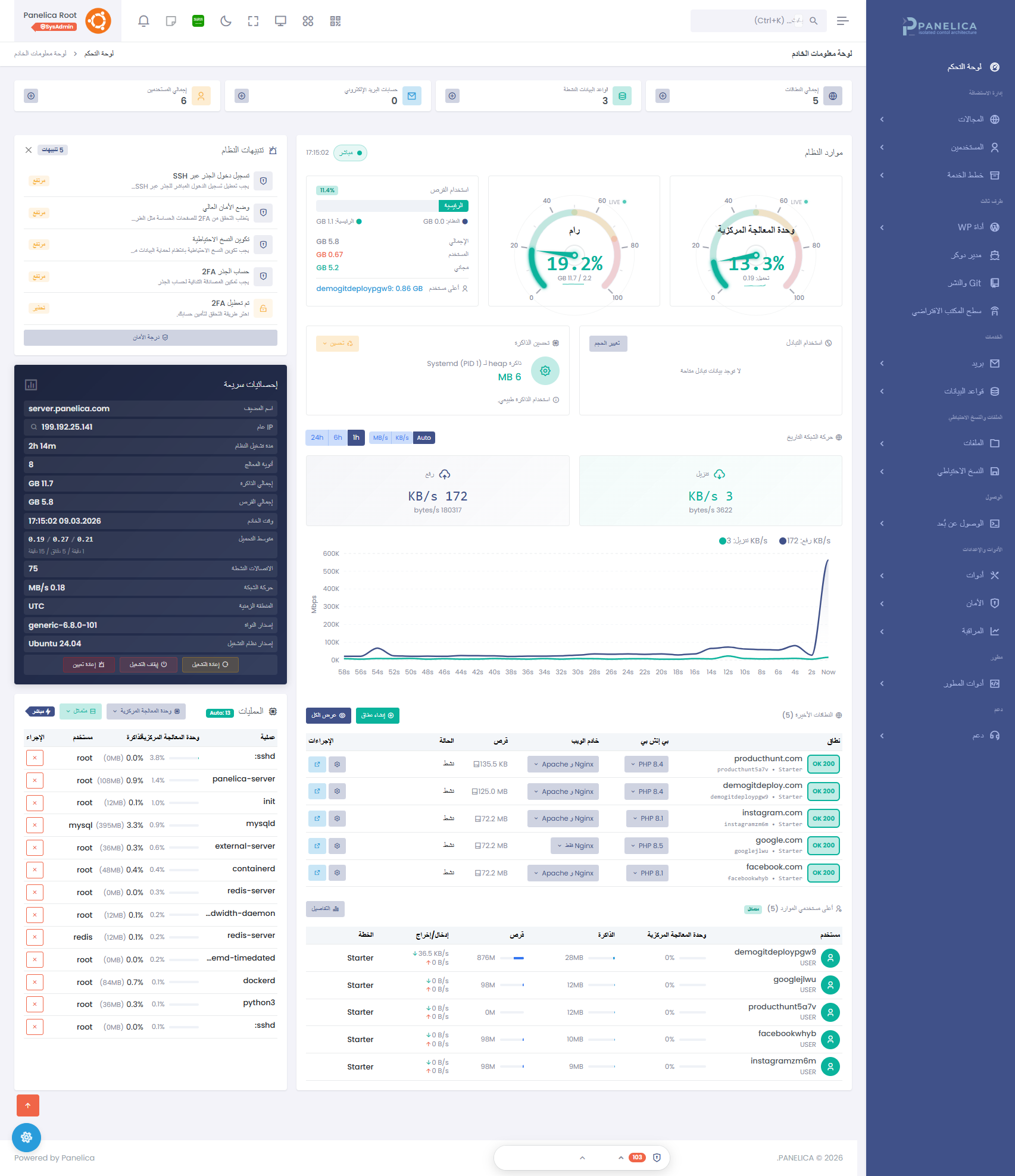Switch network chart units to KB/s
The image size is (1015, 1176).
click(402, 437)
